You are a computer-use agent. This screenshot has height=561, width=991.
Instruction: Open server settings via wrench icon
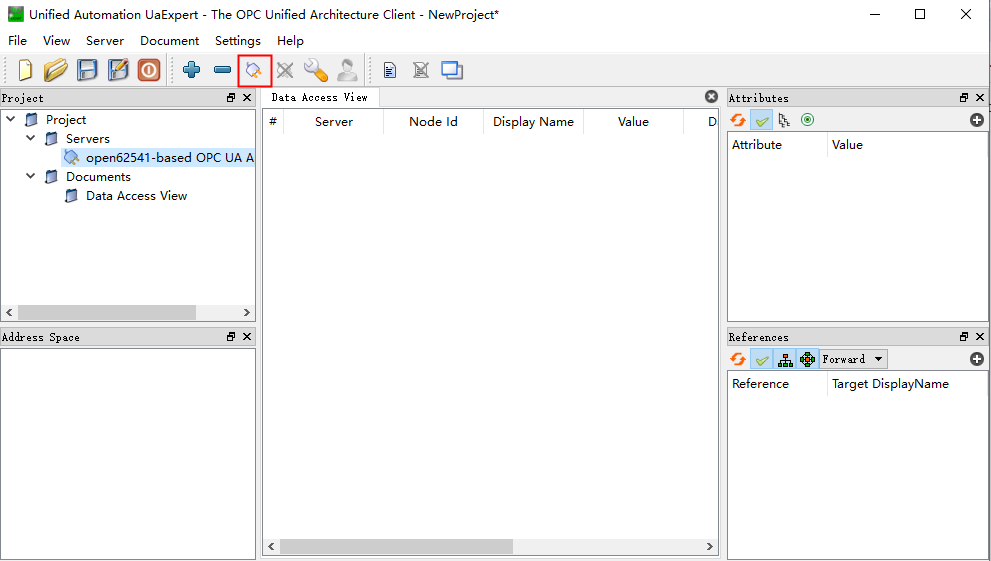point(316,70)
